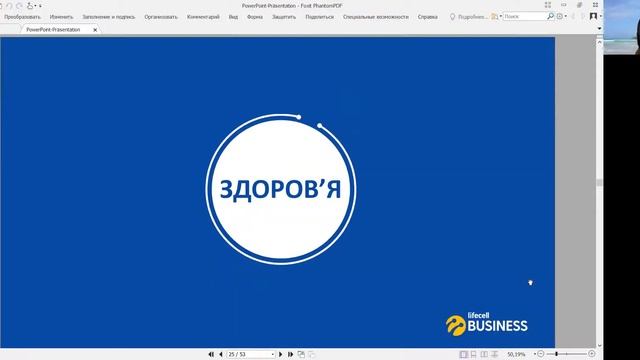Click the zoom percentage 50,19% value

(516, 354)
